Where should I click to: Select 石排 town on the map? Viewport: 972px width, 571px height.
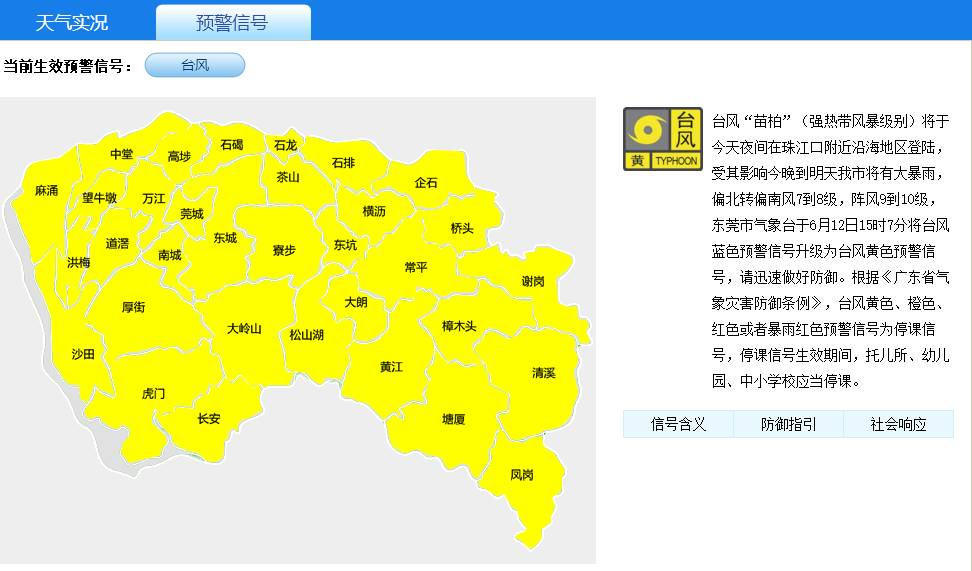pos(343,163)
